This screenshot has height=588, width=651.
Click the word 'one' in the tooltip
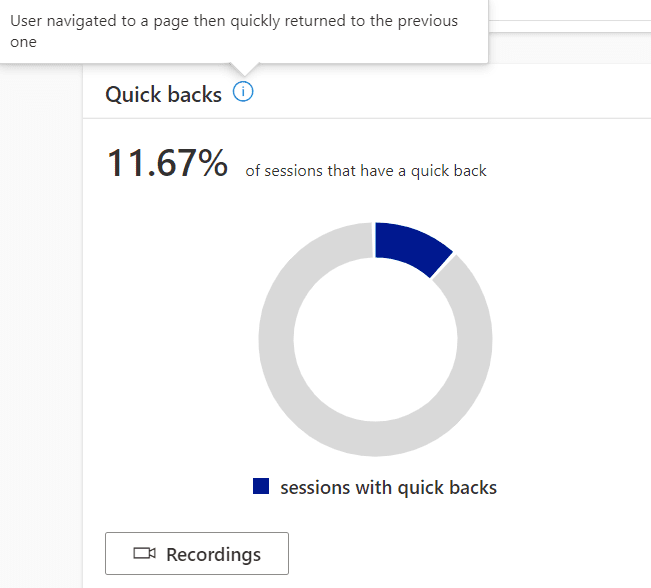click(x=23, y=42)
